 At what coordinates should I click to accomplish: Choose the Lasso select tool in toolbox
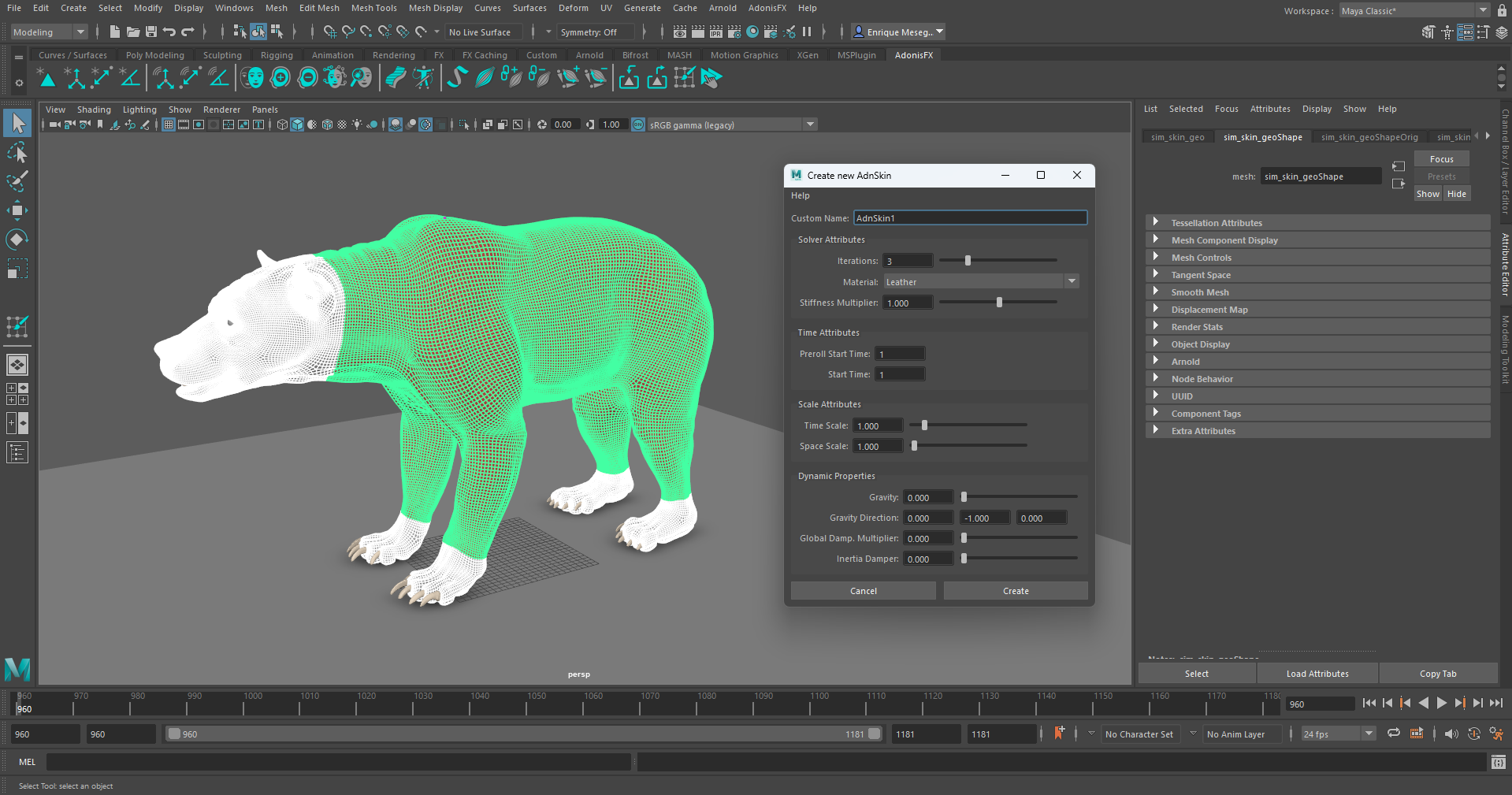coord(17,152)
